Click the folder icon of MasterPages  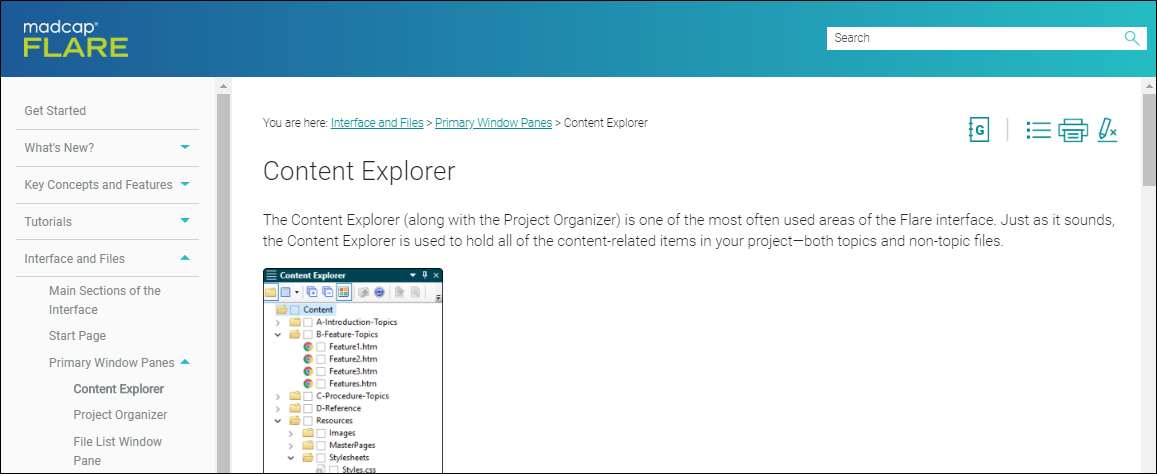pyautogui.click(x=308, y=445)
